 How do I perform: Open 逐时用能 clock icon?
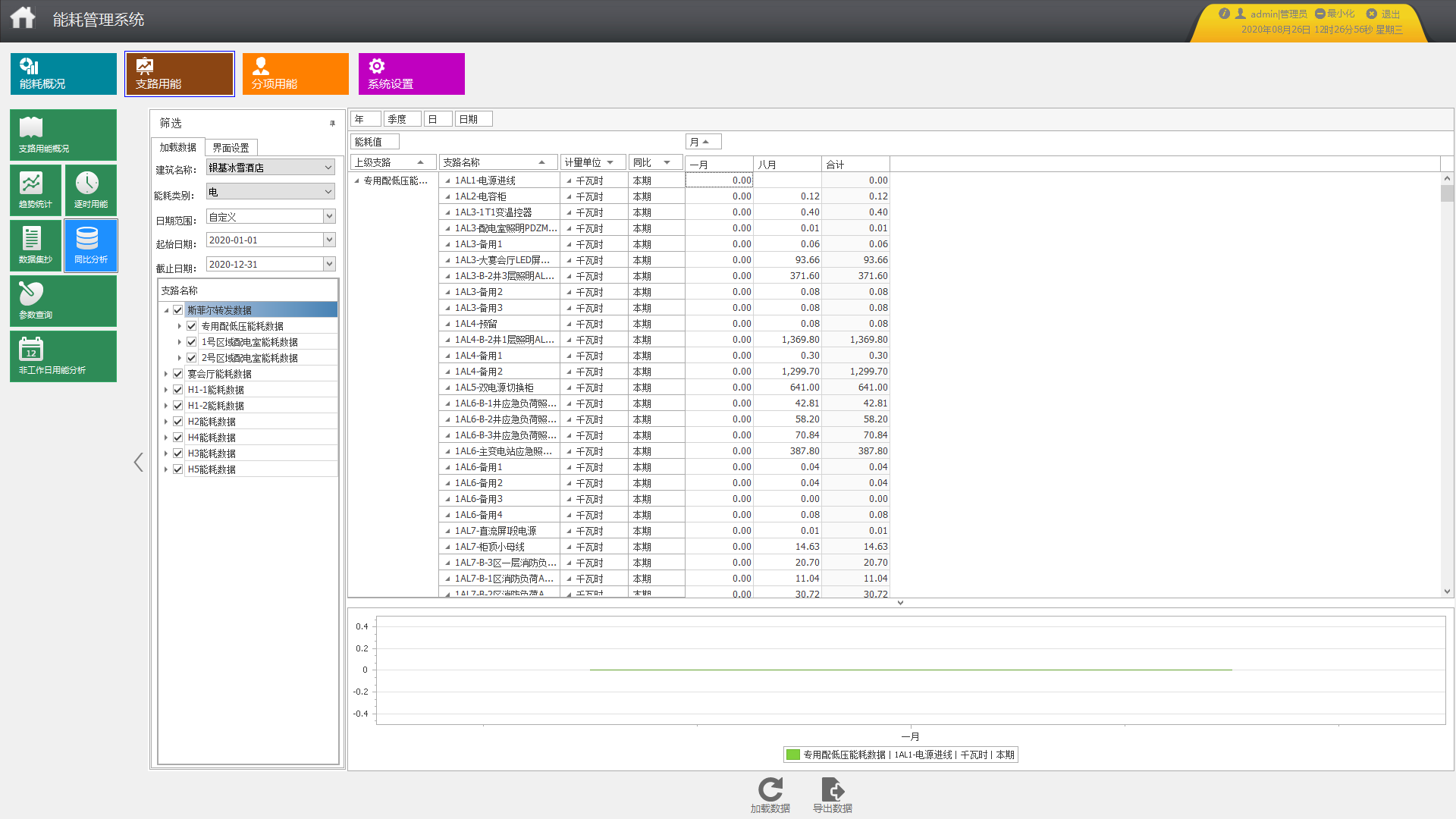pyautogui.click(x=91, y=190)
